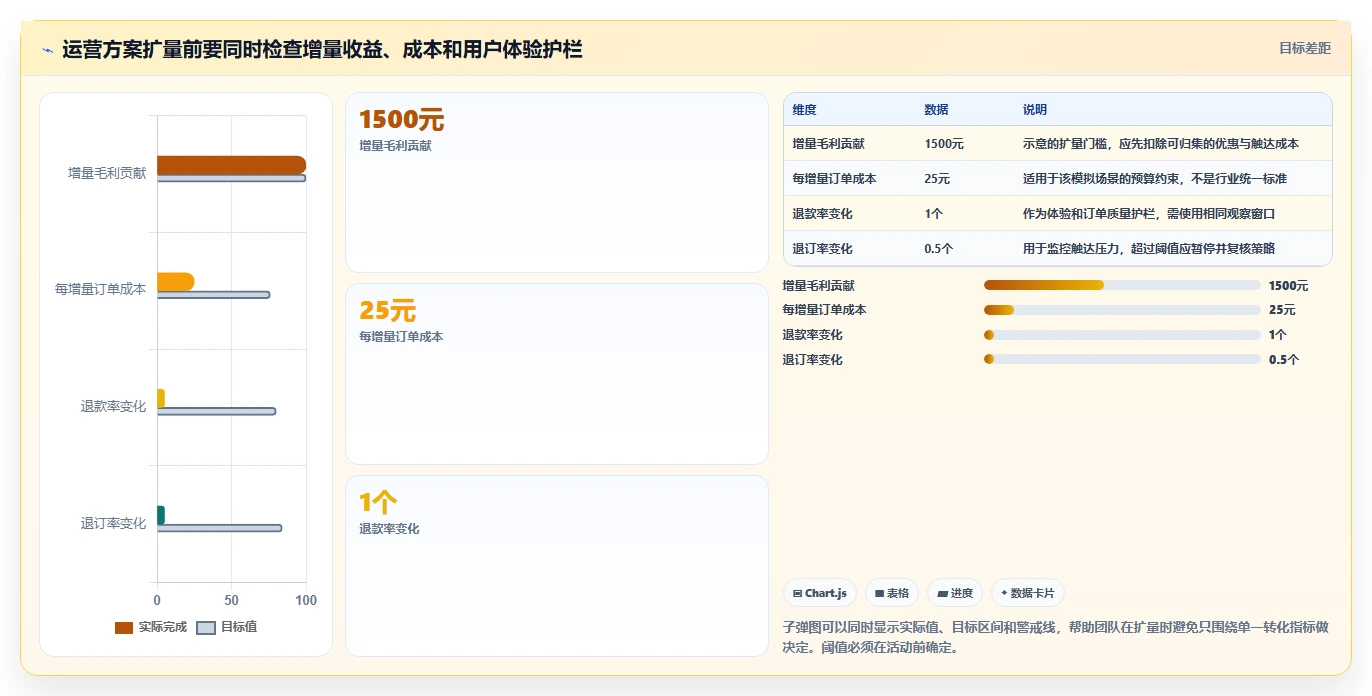This screenshot has width=1372, height=696.
Task: Click the 退款率变化 target bar in chart
Action: [216, 411]
